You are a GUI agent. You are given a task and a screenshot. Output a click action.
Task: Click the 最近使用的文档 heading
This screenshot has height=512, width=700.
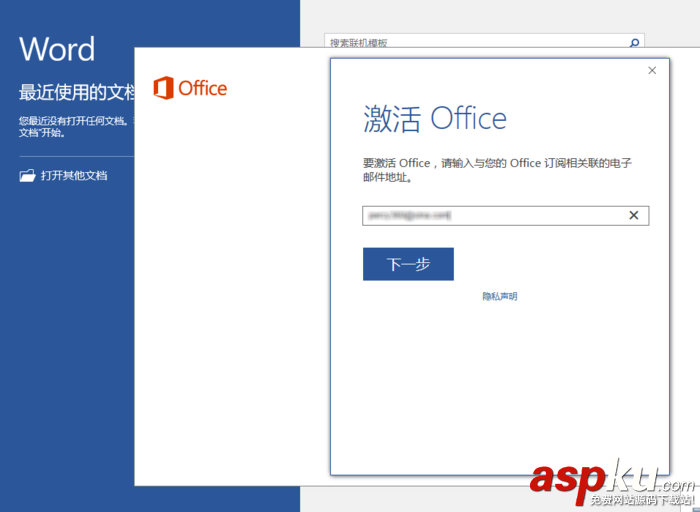pos(76,92)
